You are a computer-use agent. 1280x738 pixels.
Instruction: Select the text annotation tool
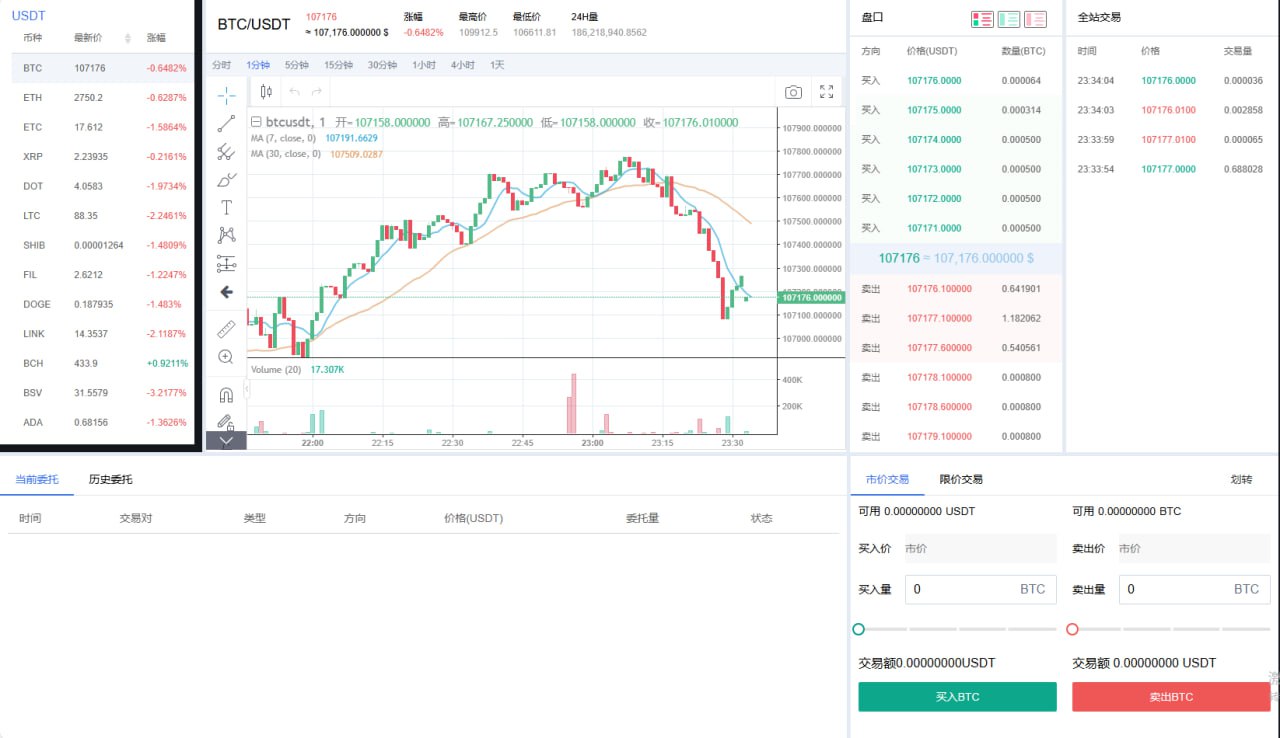pyautogui.click(x=226, y=207)
